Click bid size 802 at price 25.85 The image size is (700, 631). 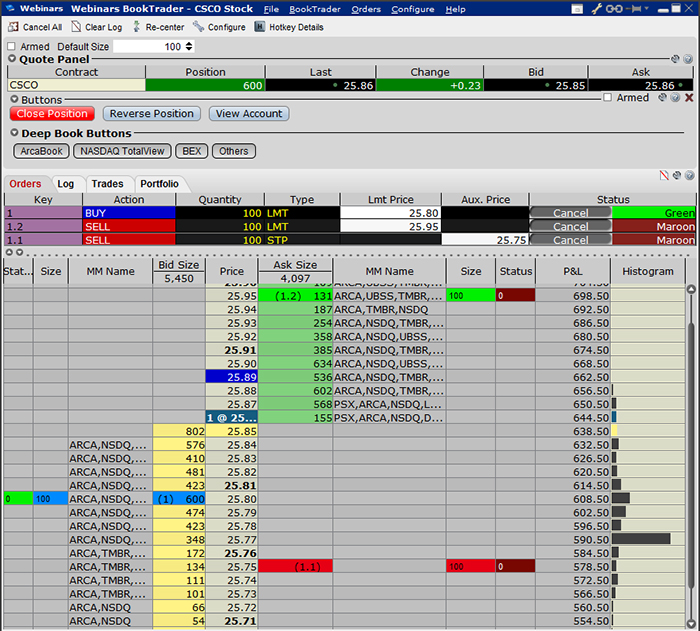pos(179,431)
